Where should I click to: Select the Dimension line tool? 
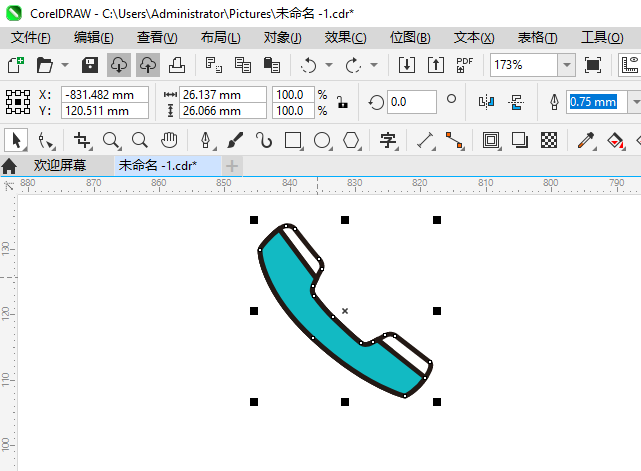pyautogui.click(x=426, y=141)
